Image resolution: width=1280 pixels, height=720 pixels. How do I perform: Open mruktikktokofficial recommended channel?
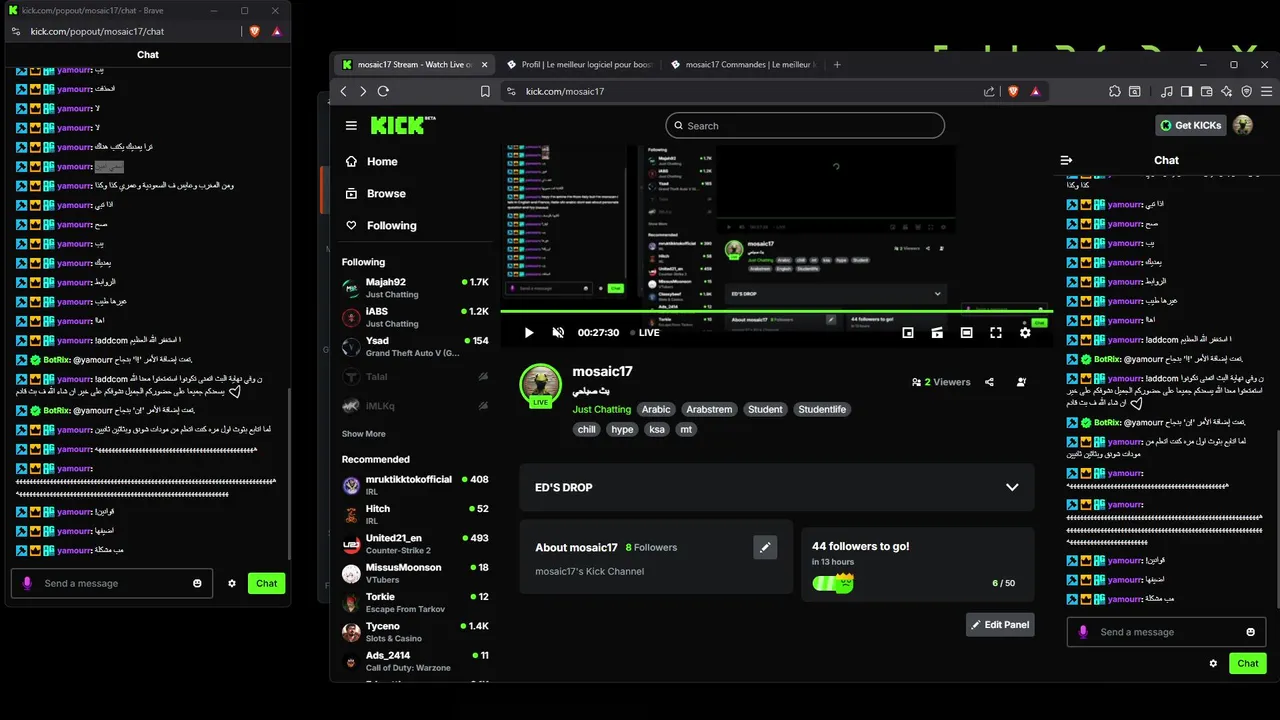click(415, 485)
